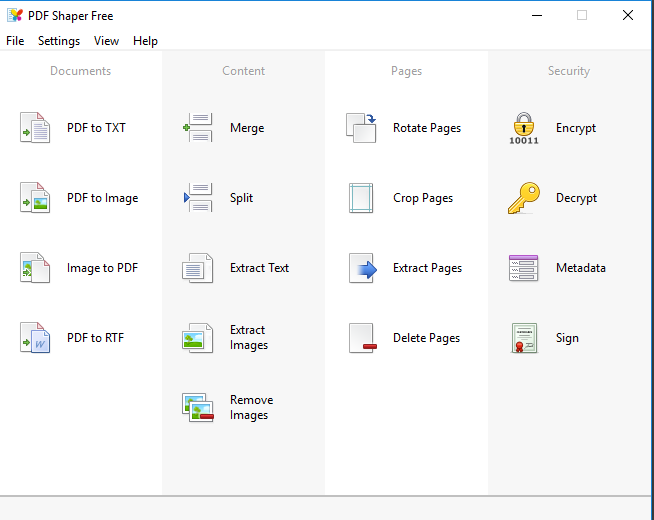The width and height of the screenshot is (654, 520).
Task: Select the Extract Text label
Action: pos(259,268)
